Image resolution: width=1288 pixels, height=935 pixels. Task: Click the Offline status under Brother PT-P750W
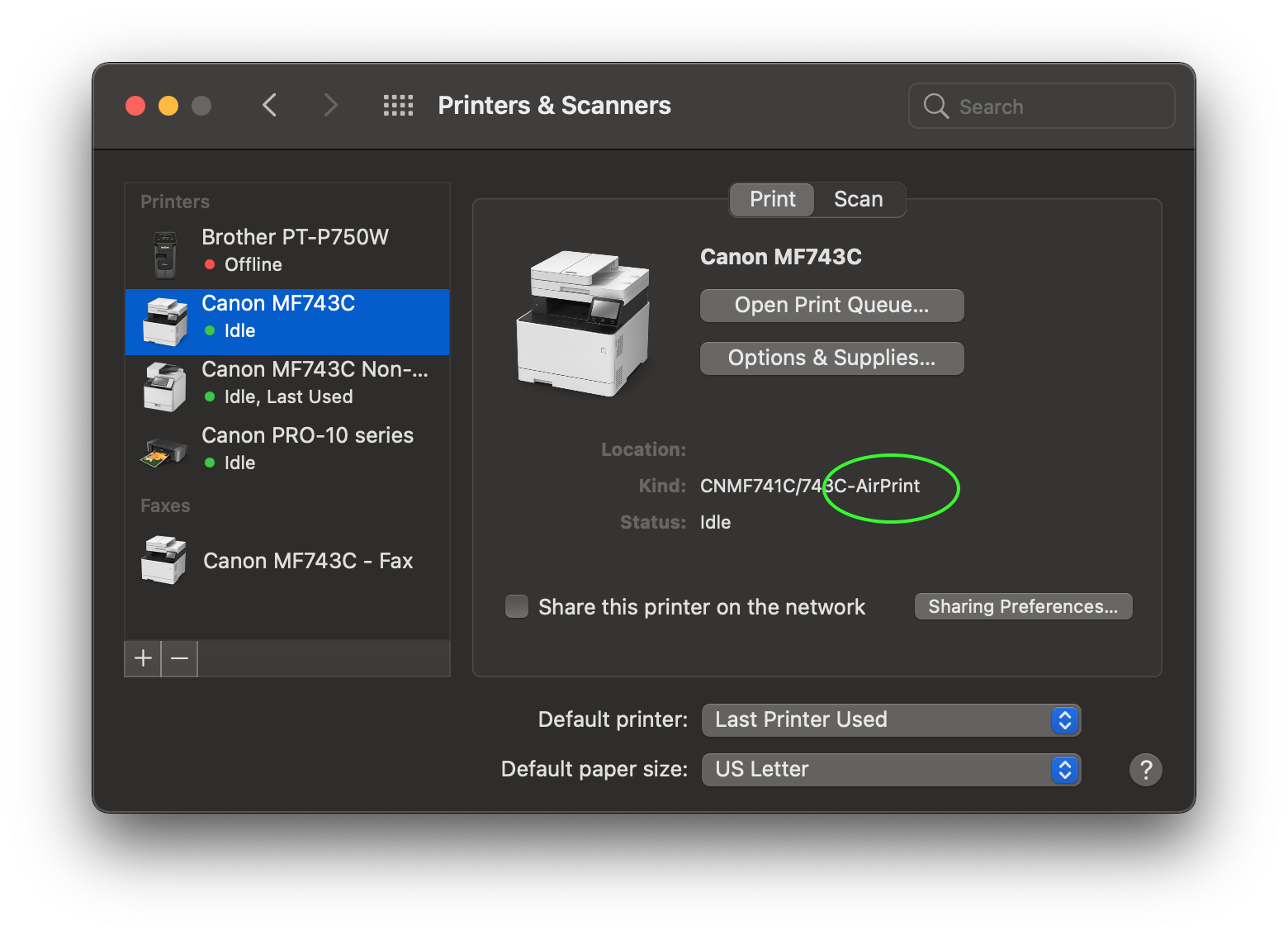point(253,264)
